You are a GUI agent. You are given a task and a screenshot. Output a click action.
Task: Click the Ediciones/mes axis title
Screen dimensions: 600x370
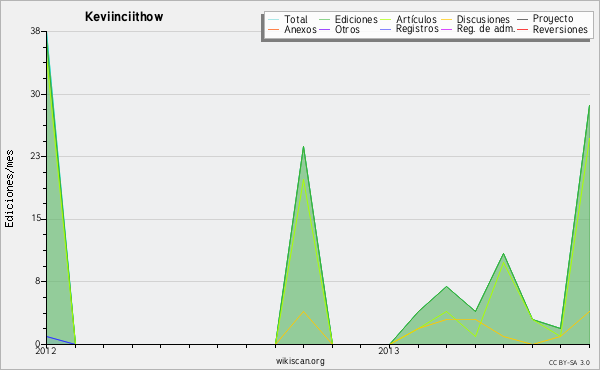click(10, 189)
